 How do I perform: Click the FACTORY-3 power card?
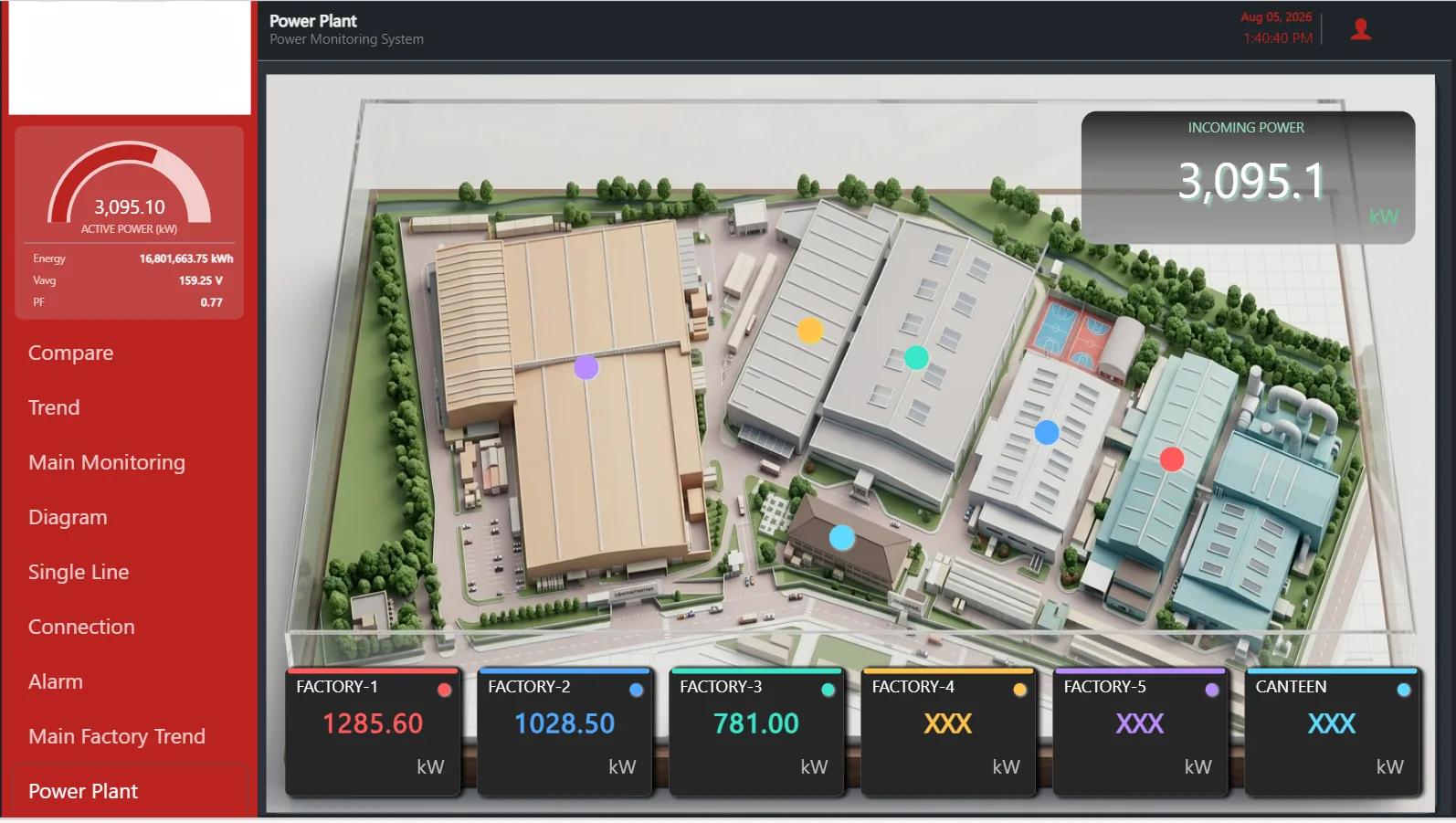coord(756,732)
